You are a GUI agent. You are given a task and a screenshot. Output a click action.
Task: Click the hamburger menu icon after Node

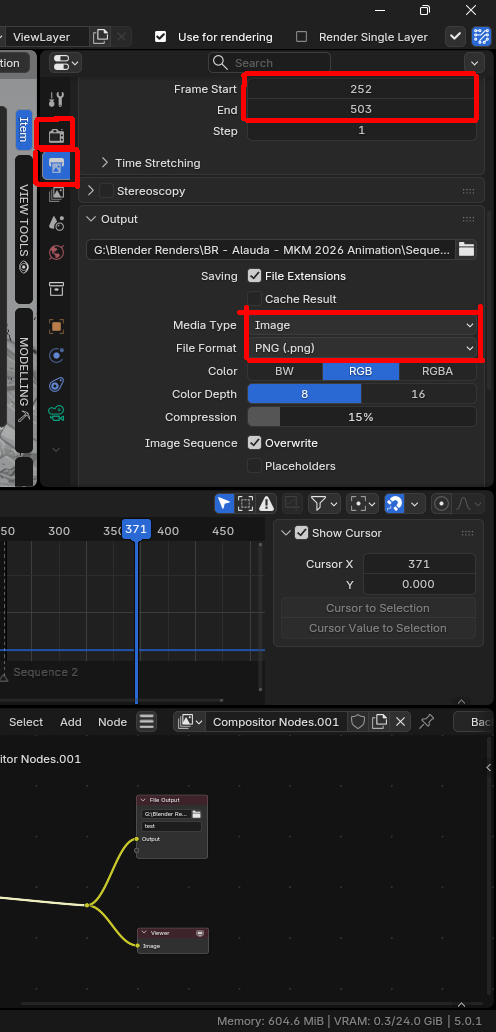coord(147,721)
